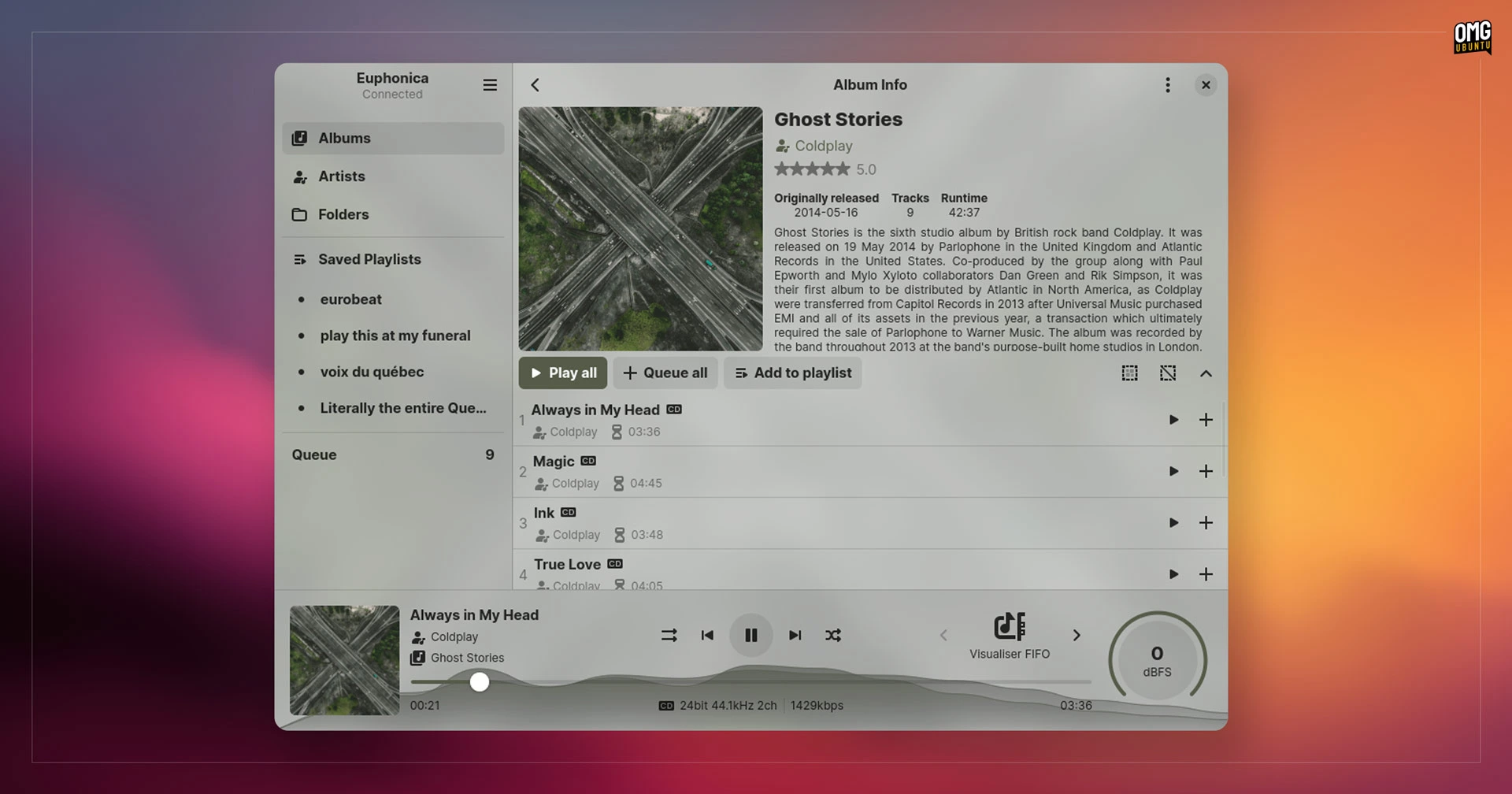Open Artists in the sidebar
The image size is (1512, 794).
393,176
